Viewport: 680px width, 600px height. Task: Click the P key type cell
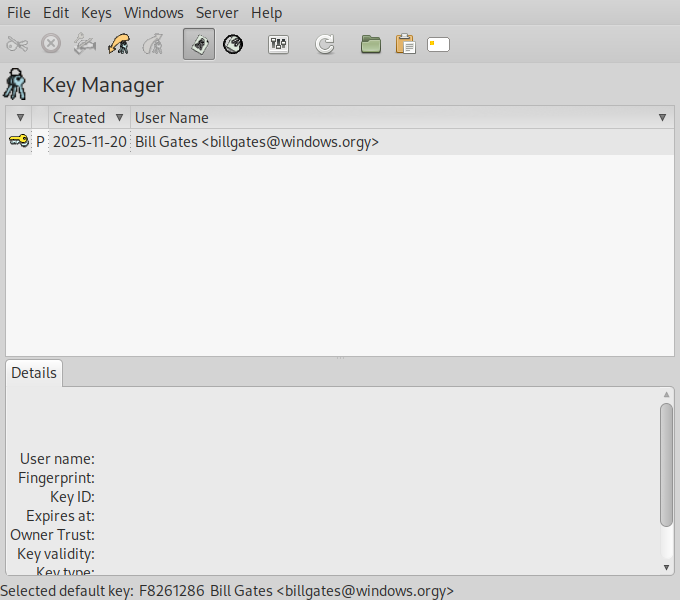pos(40,142)
